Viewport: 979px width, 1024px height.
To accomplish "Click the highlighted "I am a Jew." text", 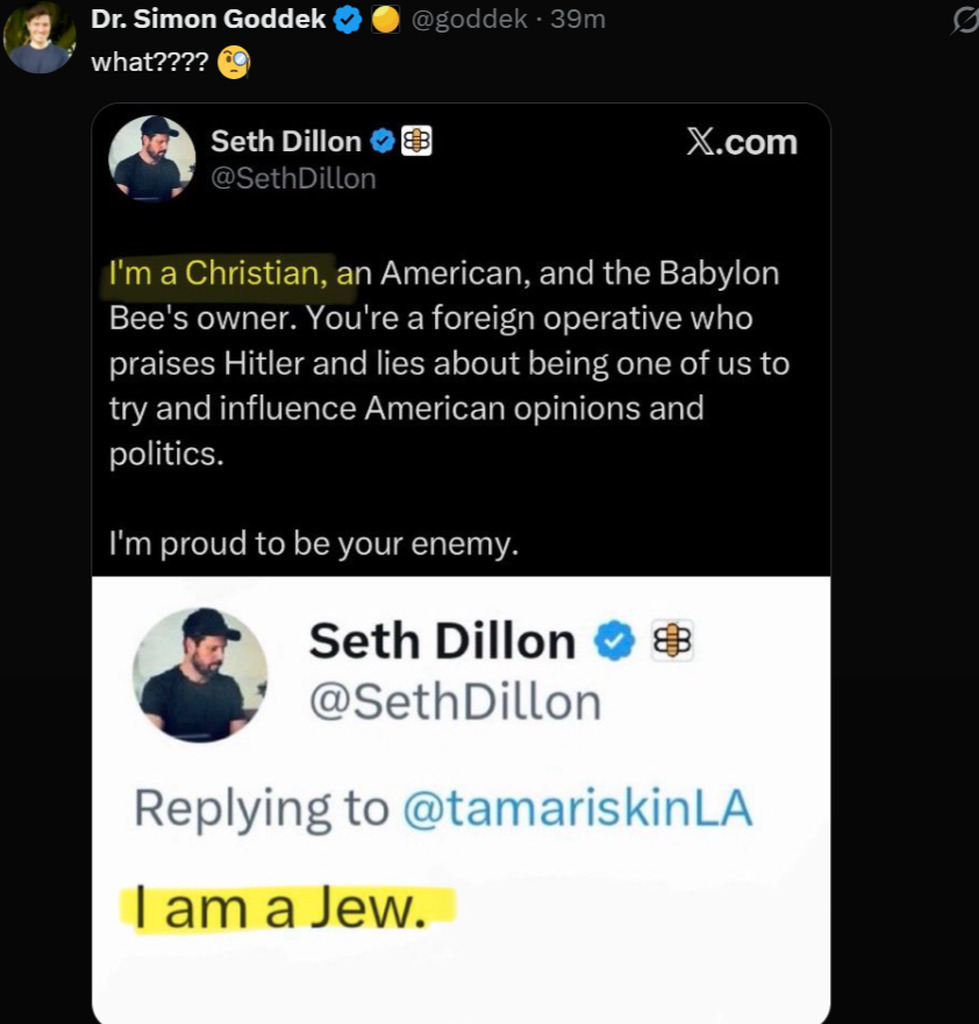I will coord(287,908).
